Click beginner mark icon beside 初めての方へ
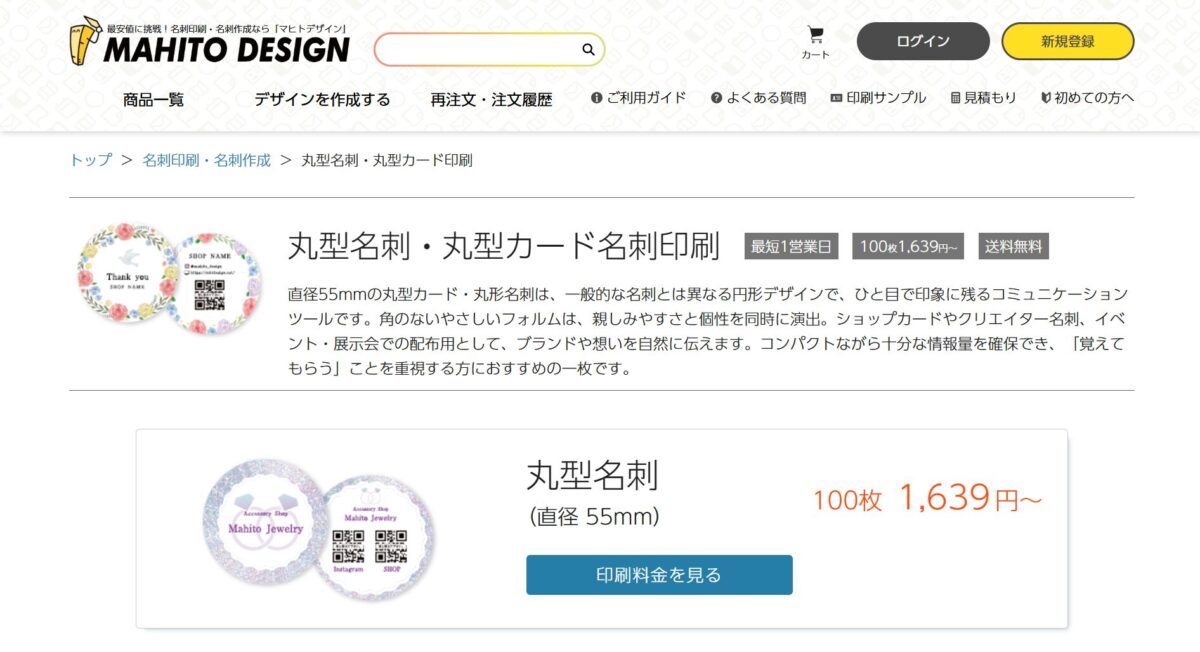This screenshot has width=1200, height=652. tap(1045, 98)
